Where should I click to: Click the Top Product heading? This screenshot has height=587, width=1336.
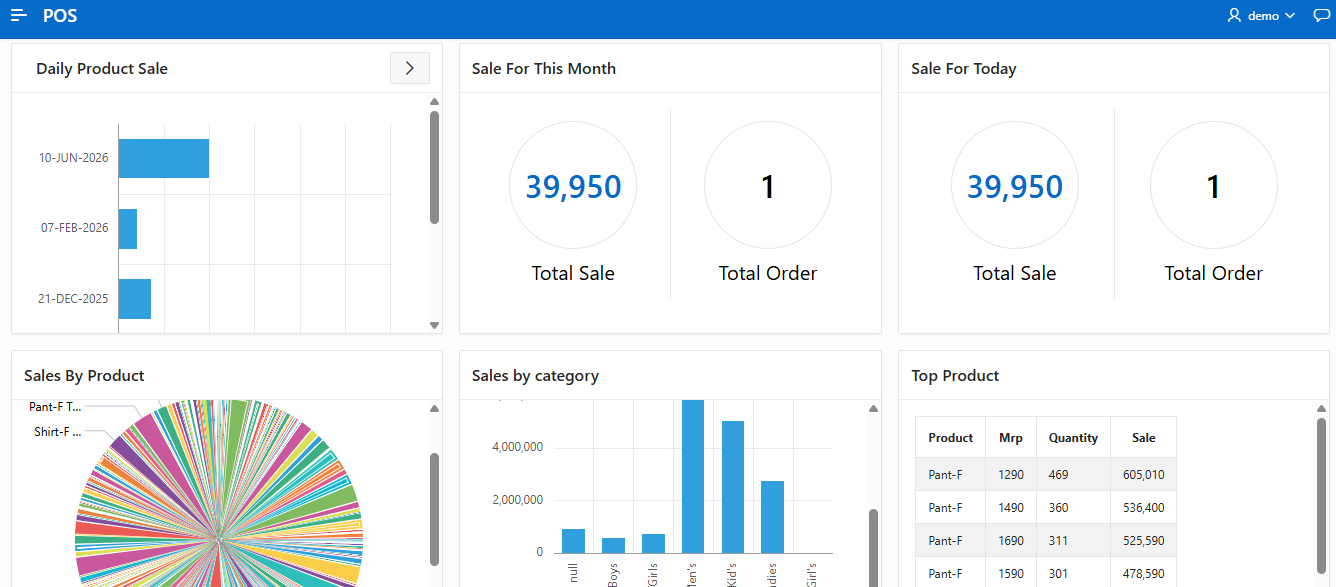pos(955,376)
